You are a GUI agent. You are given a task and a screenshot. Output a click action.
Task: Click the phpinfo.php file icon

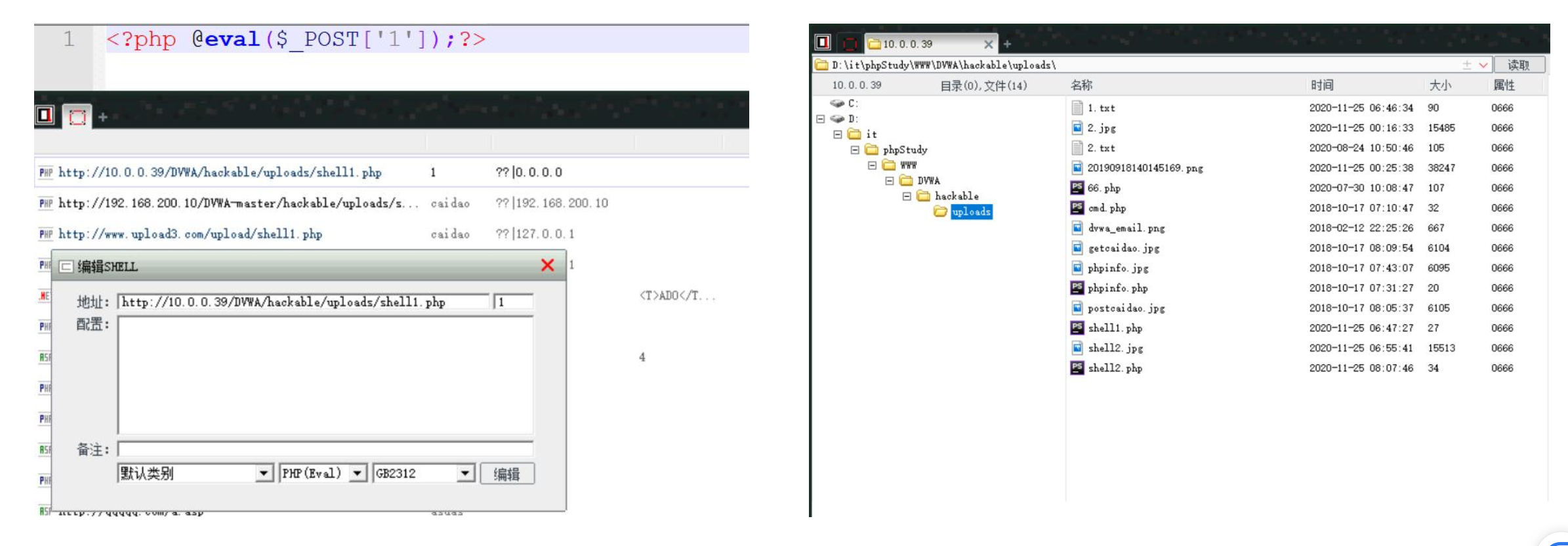1077,288
